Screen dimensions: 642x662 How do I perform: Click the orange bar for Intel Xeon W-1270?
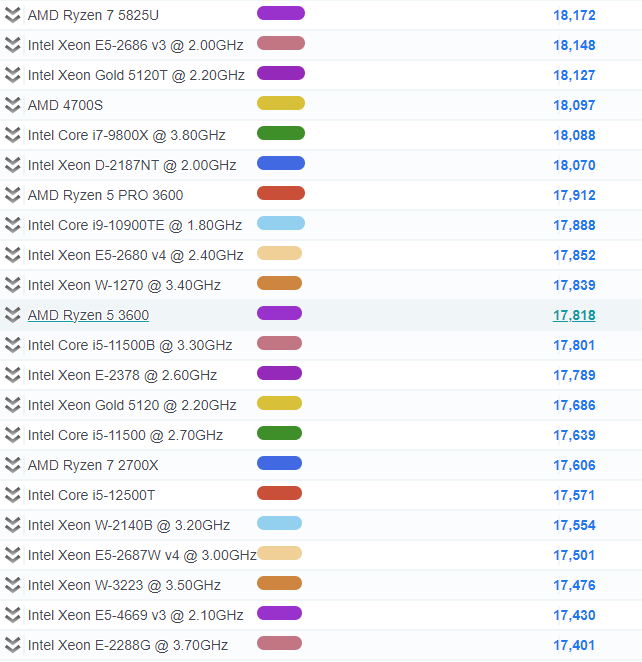[279, 283]
